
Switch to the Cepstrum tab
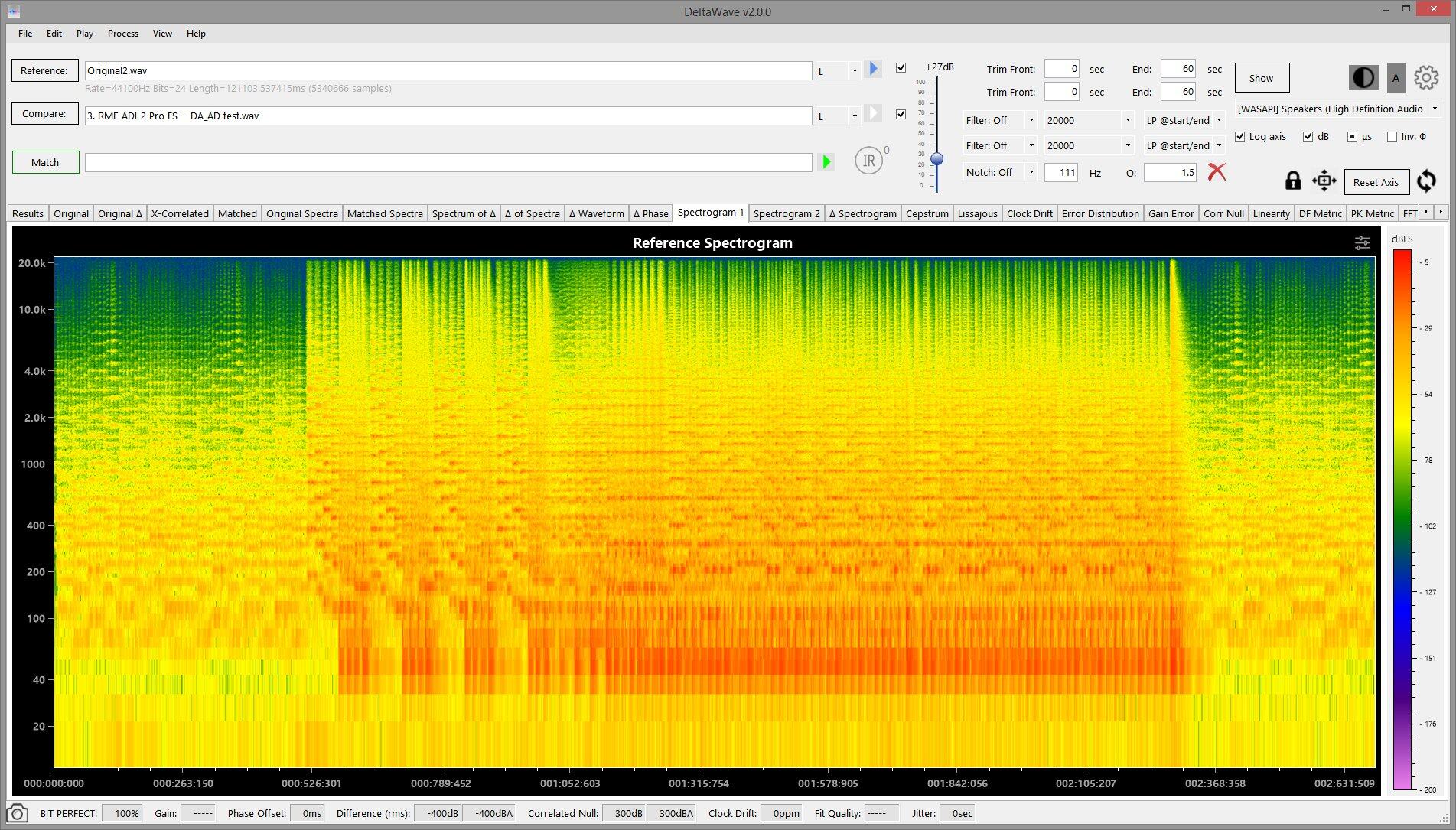927,213
